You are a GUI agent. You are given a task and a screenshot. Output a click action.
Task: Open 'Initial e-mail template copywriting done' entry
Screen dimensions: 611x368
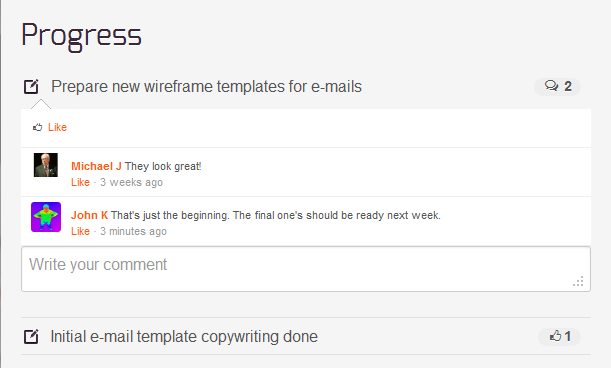tap(184, 336)
